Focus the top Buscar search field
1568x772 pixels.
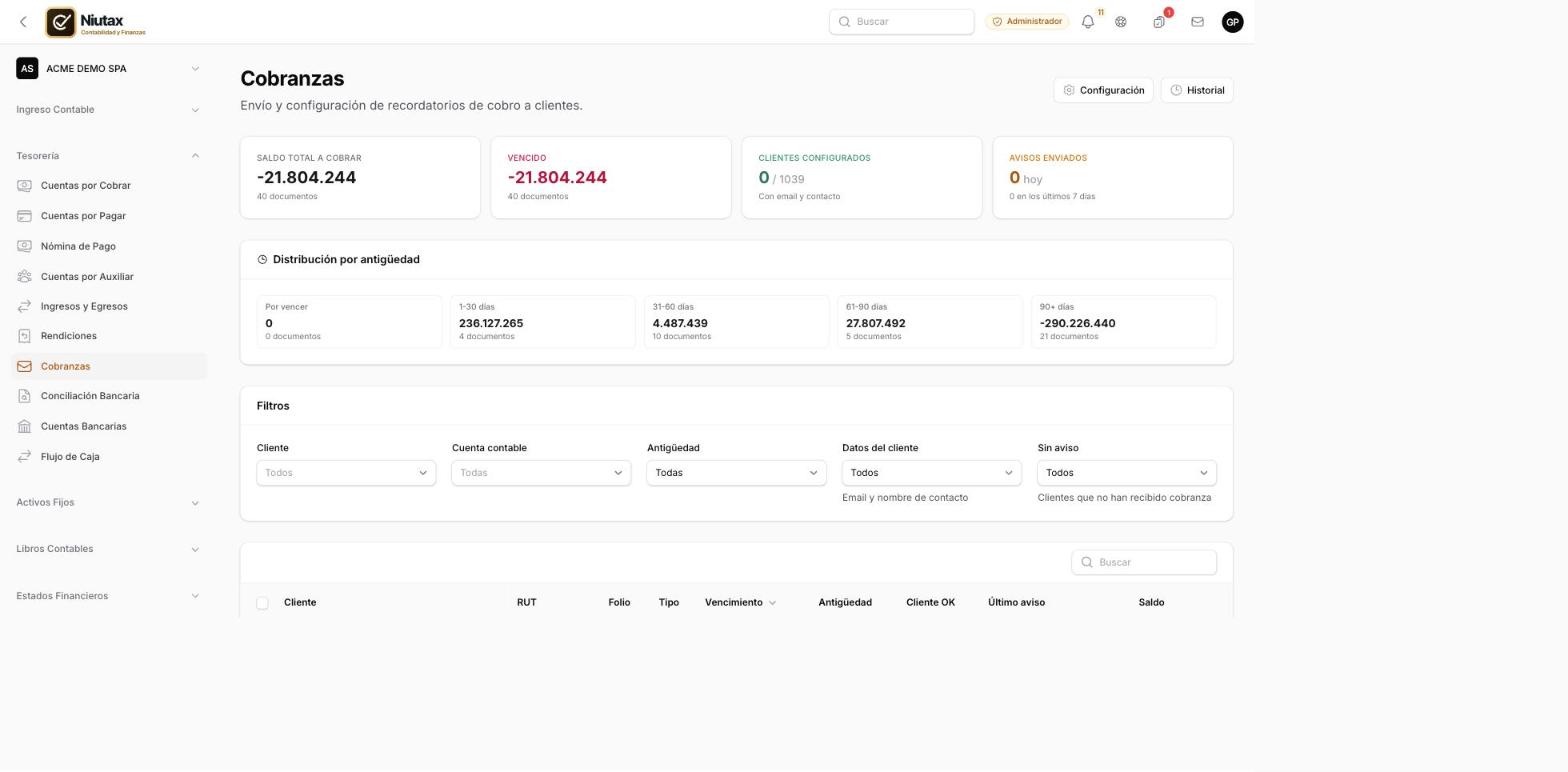pos(902,22)
